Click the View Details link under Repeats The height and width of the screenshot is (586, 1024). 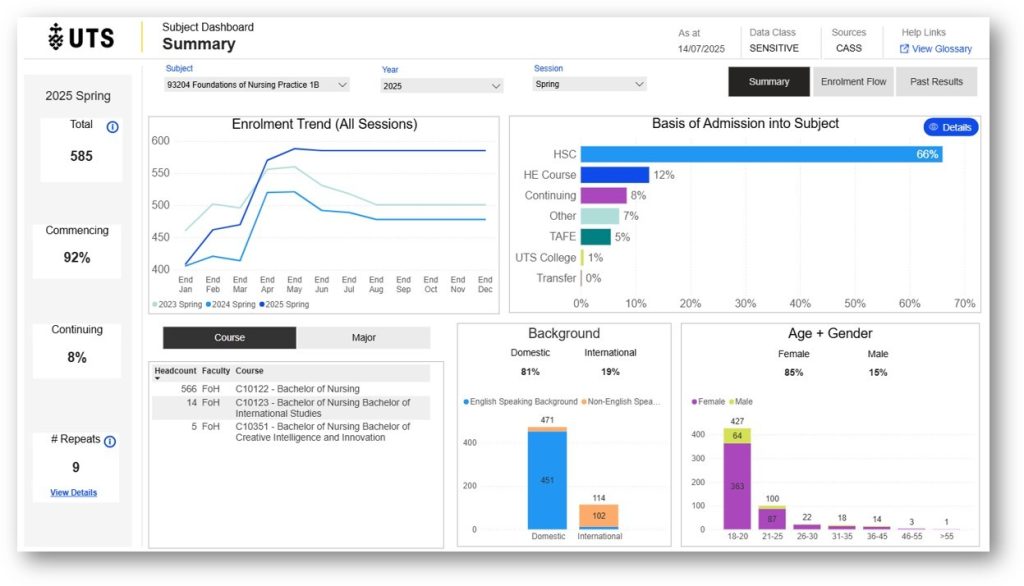(x=73, y=493)
